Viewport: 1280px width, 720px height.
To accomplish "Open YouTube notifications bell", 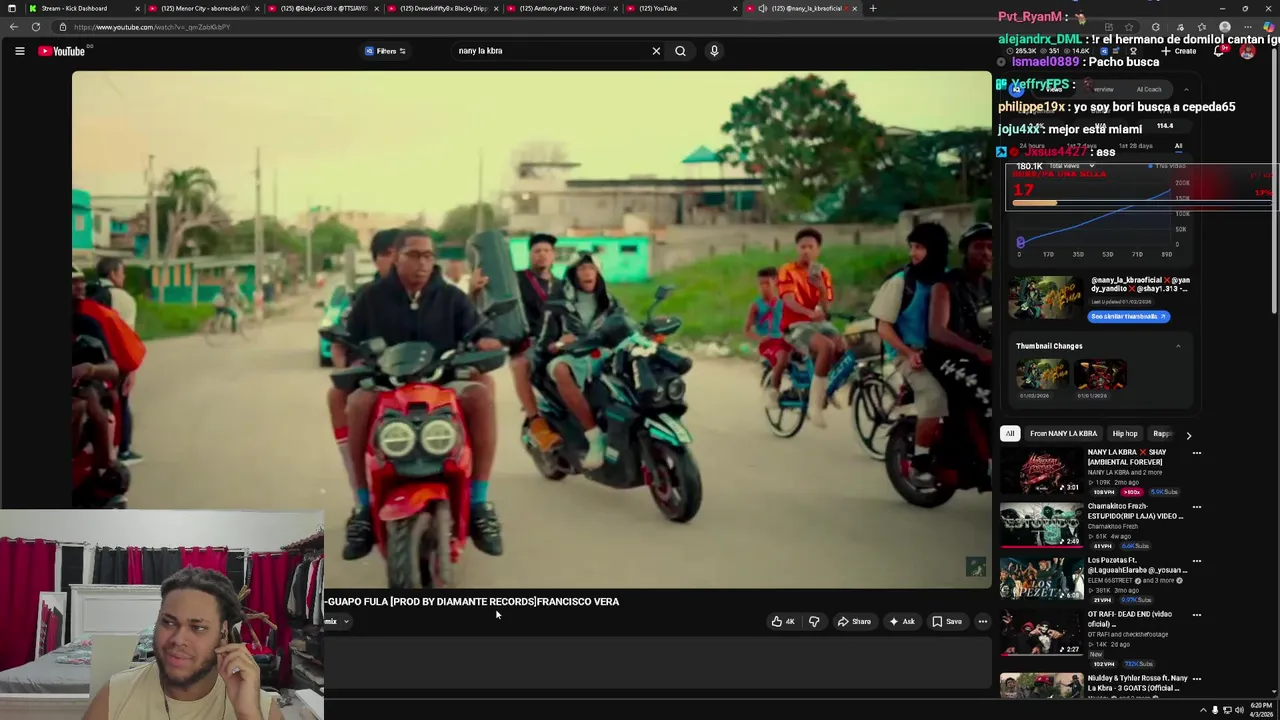I will click(1219, 51).
